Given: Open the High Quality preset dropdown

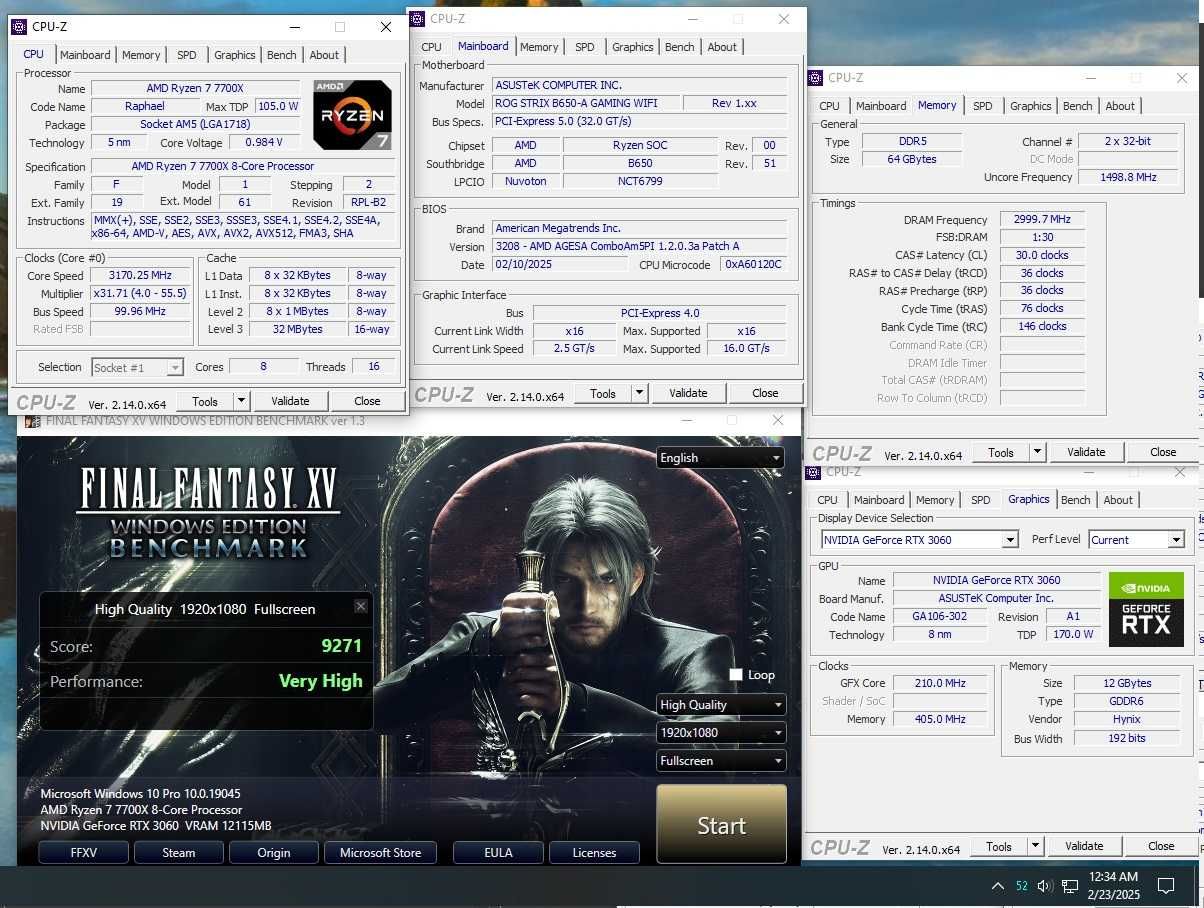Looking at the screenshot, I should coord(721,705).
